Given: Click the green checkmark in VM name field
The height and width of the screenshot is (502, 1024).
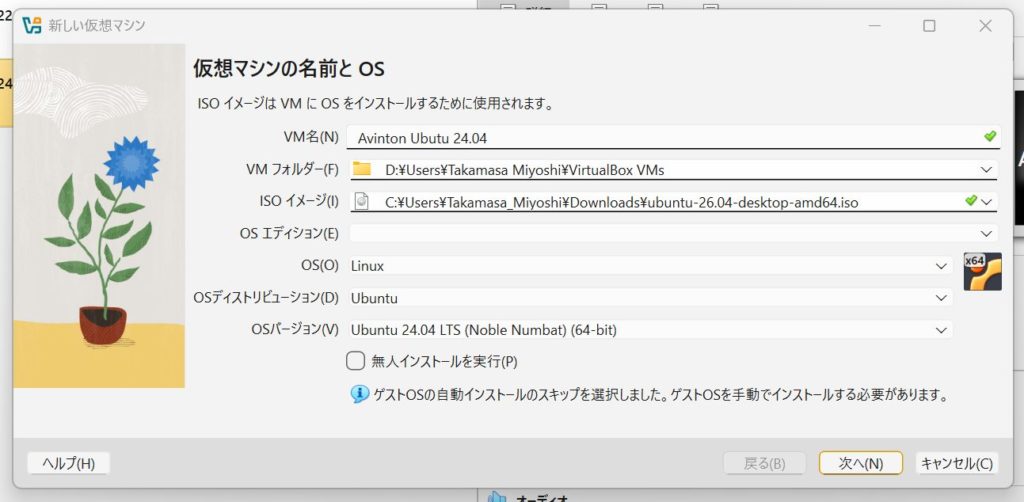Looking at the screenshot, I should [990, 136].
